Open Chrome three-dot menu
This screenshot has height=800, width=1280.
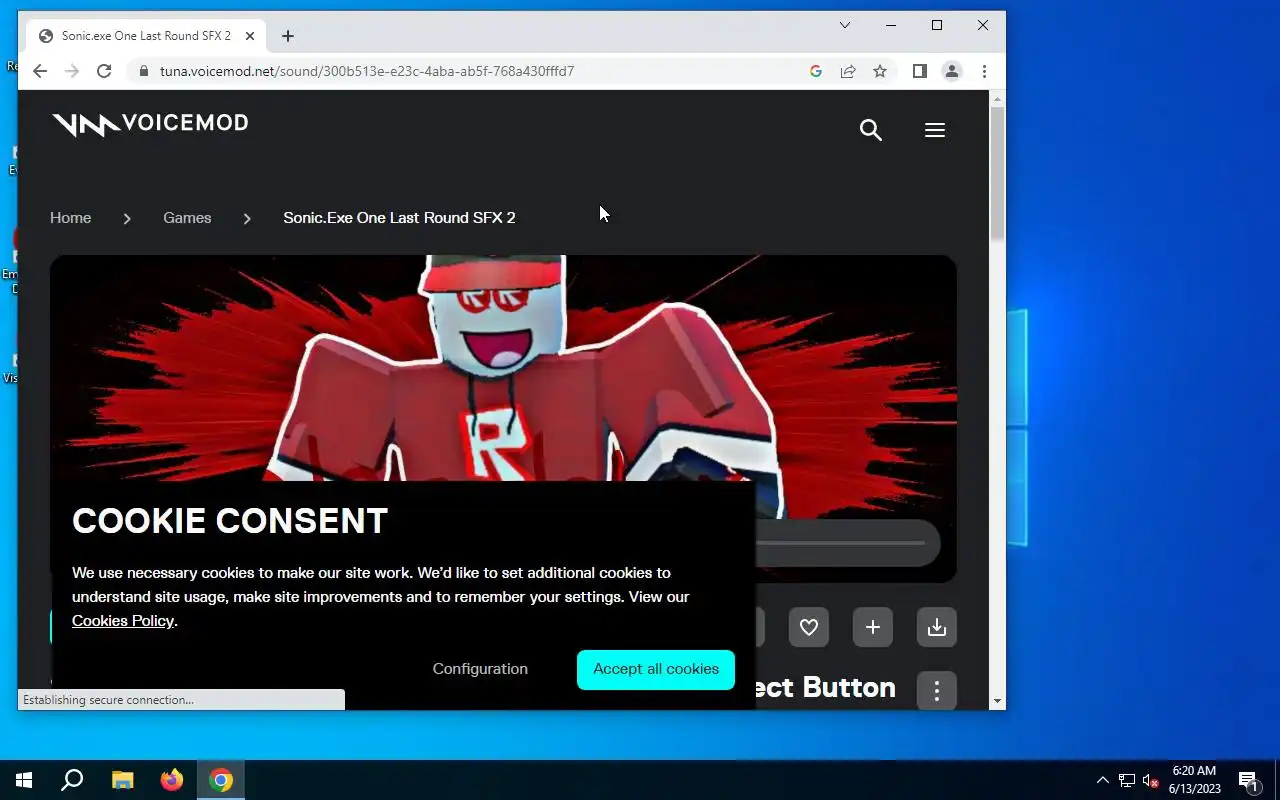(x=984, y=71)
